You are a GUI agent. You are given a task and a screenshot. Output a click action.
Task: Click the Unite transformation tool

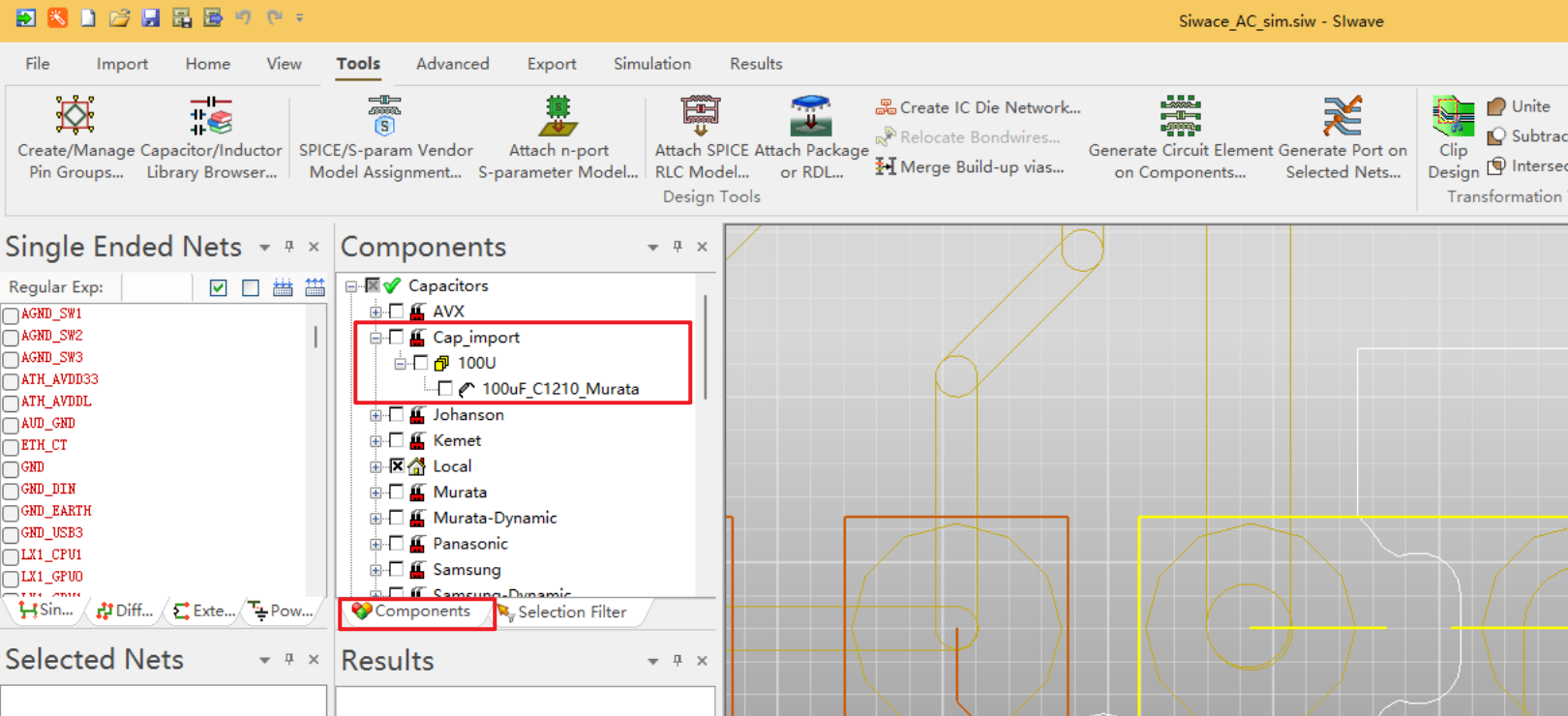pos(1519,106)
